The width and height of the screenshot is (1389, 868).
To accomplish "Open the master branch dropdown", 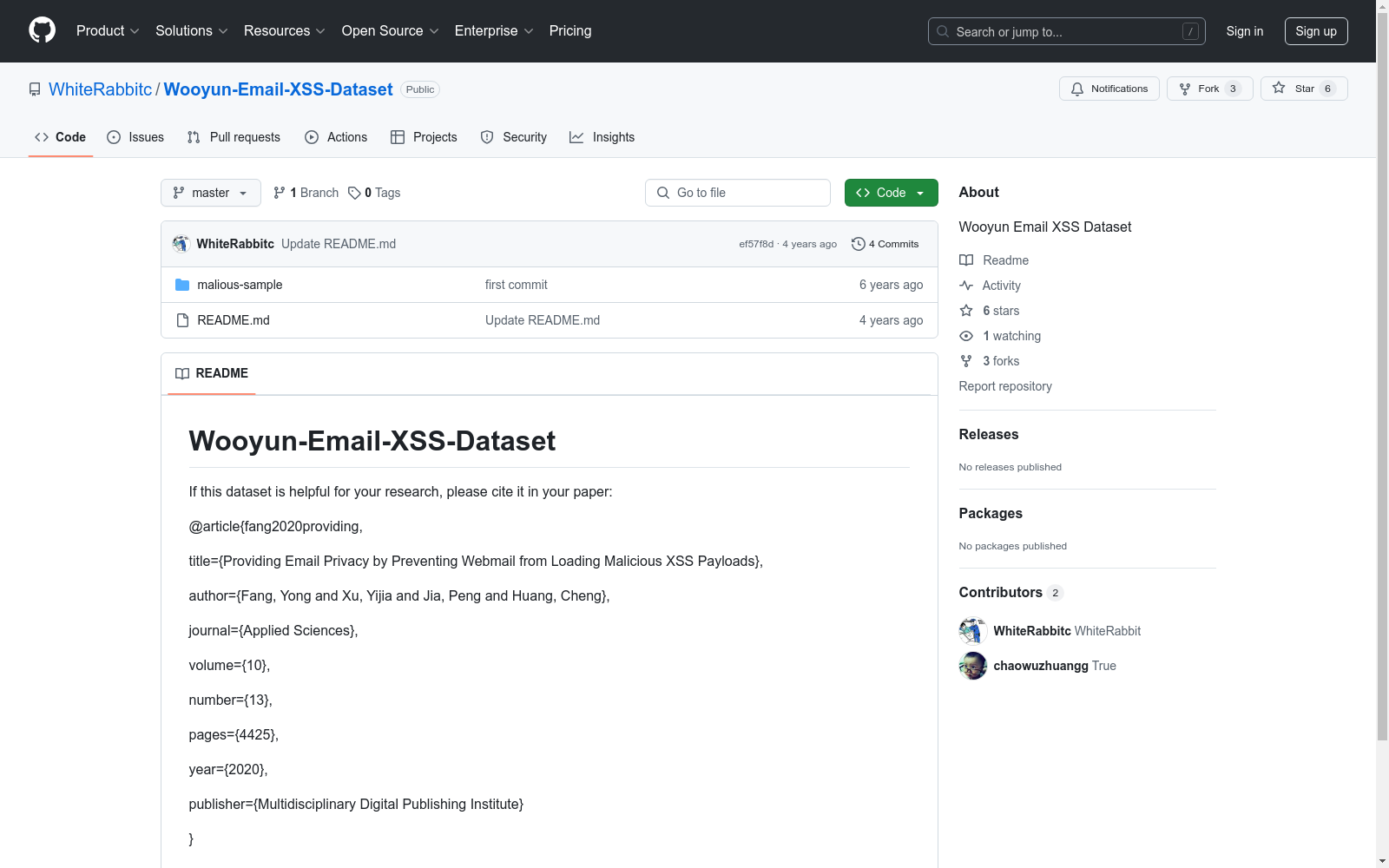I will point(211,193).
